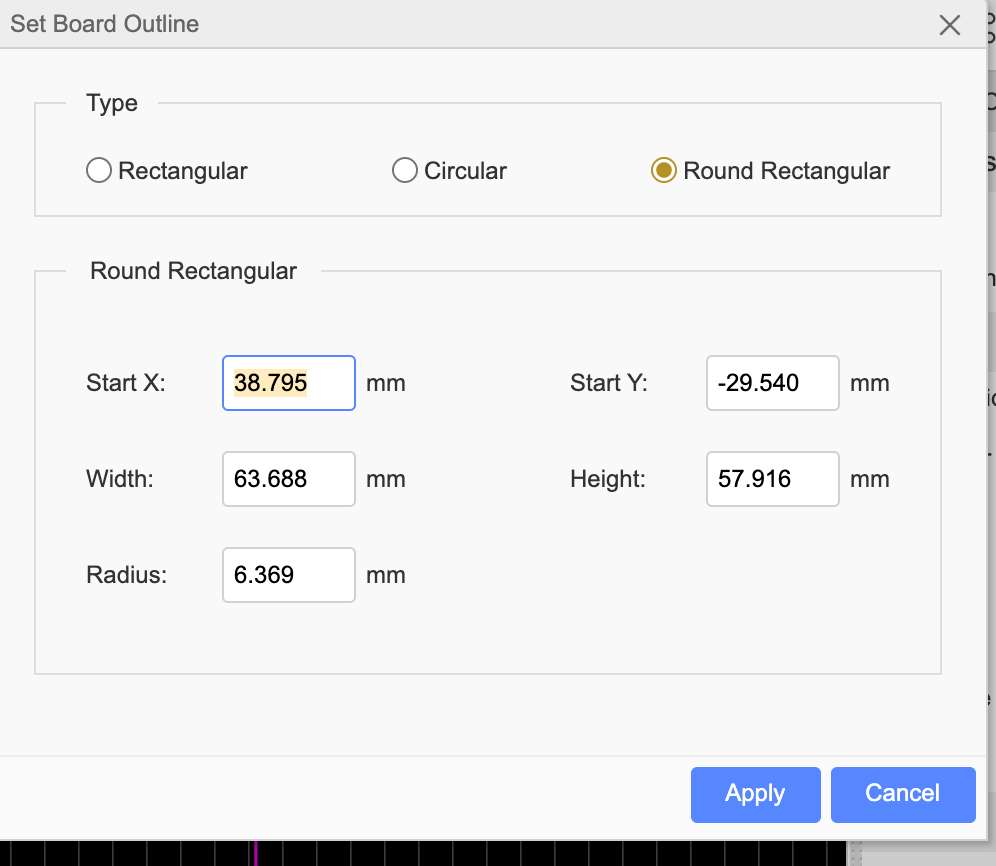The width and height of the screenshot is (996, 866).
Task: Click the Radius input showing 6.369
Action: tap(288, 575)
